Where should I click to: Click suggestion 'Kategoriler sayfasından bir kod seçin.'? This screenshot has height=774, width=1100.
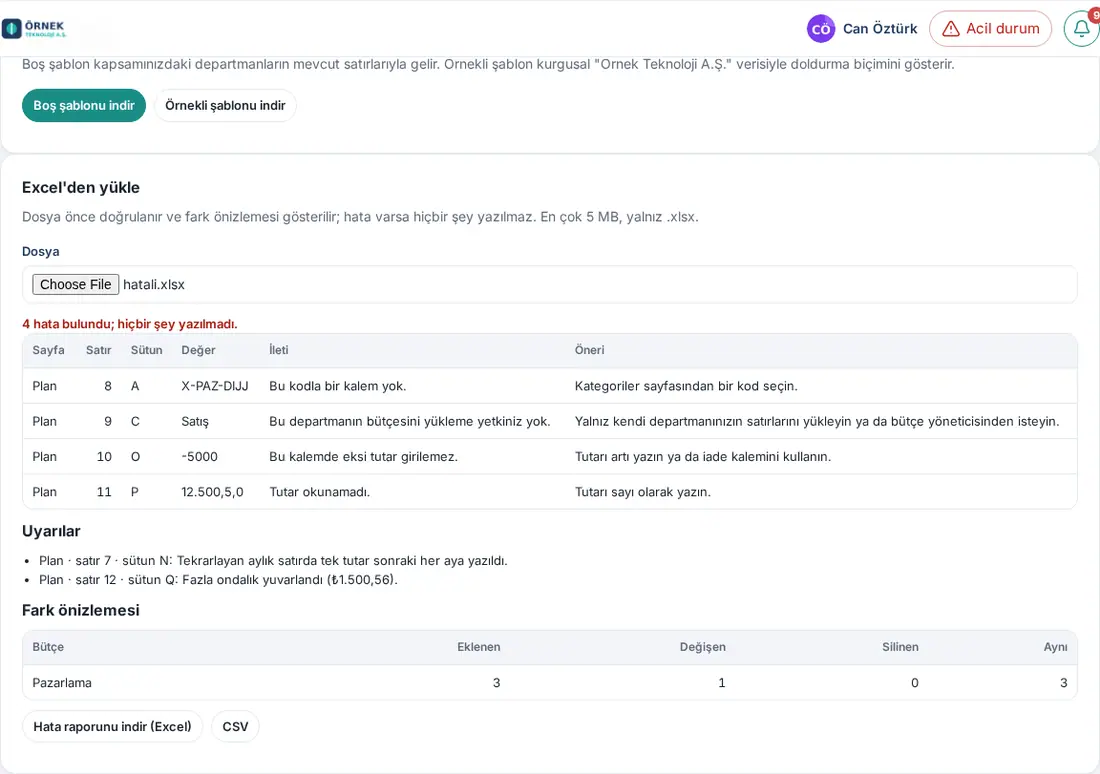686,386
